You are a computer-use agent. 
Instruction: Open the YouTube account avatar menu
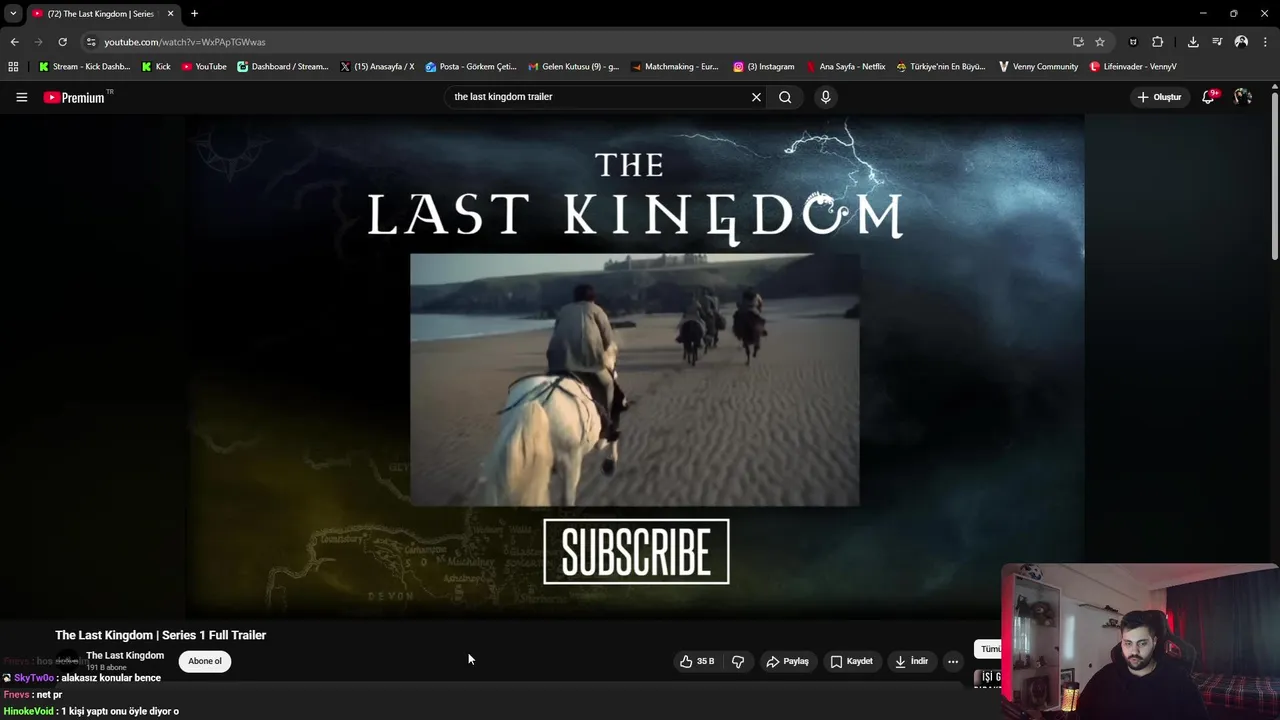tap(1242, 97)
